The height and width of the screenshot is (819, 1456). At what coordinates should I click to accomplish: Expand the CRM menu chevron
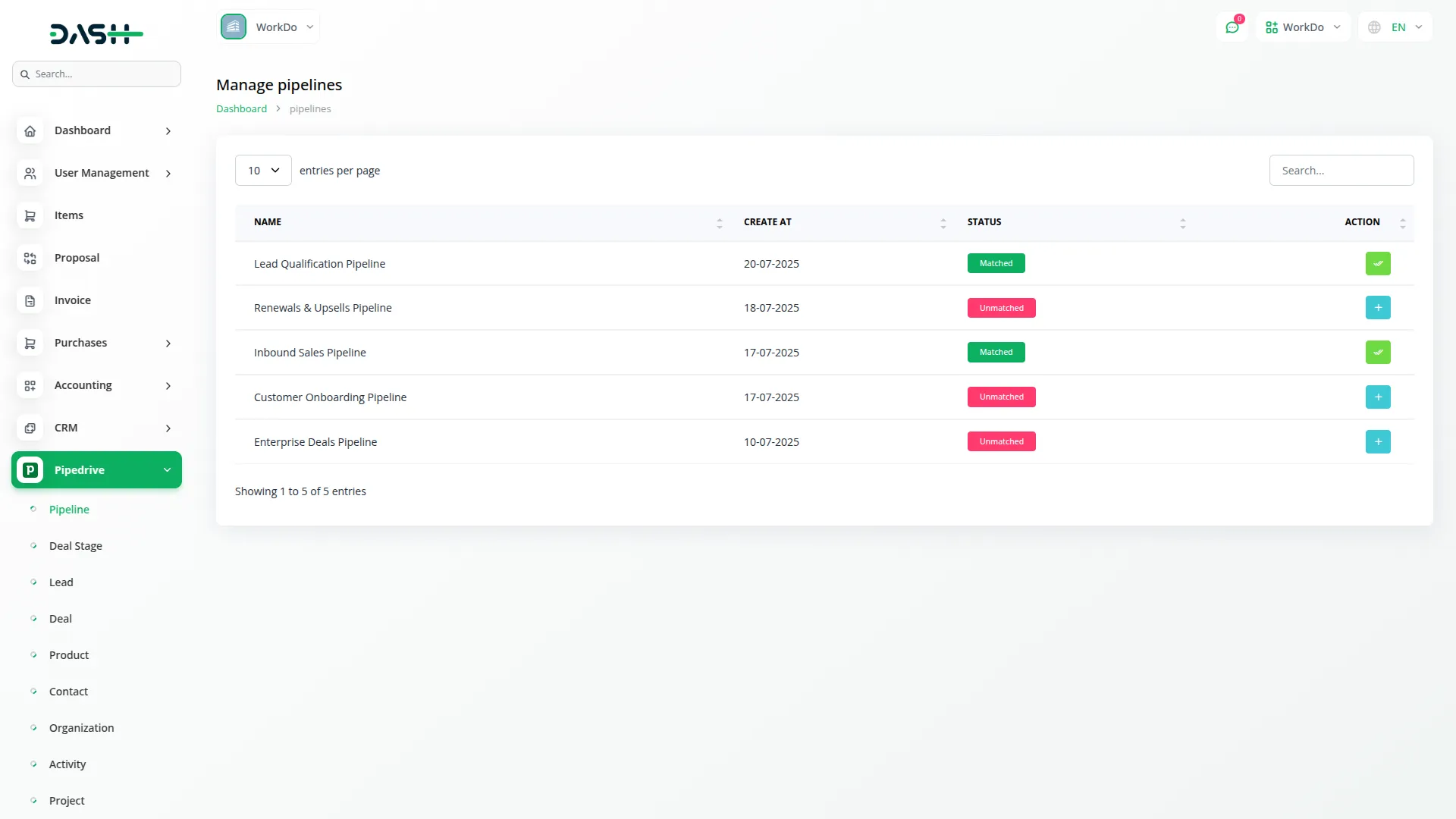point(168,428)
